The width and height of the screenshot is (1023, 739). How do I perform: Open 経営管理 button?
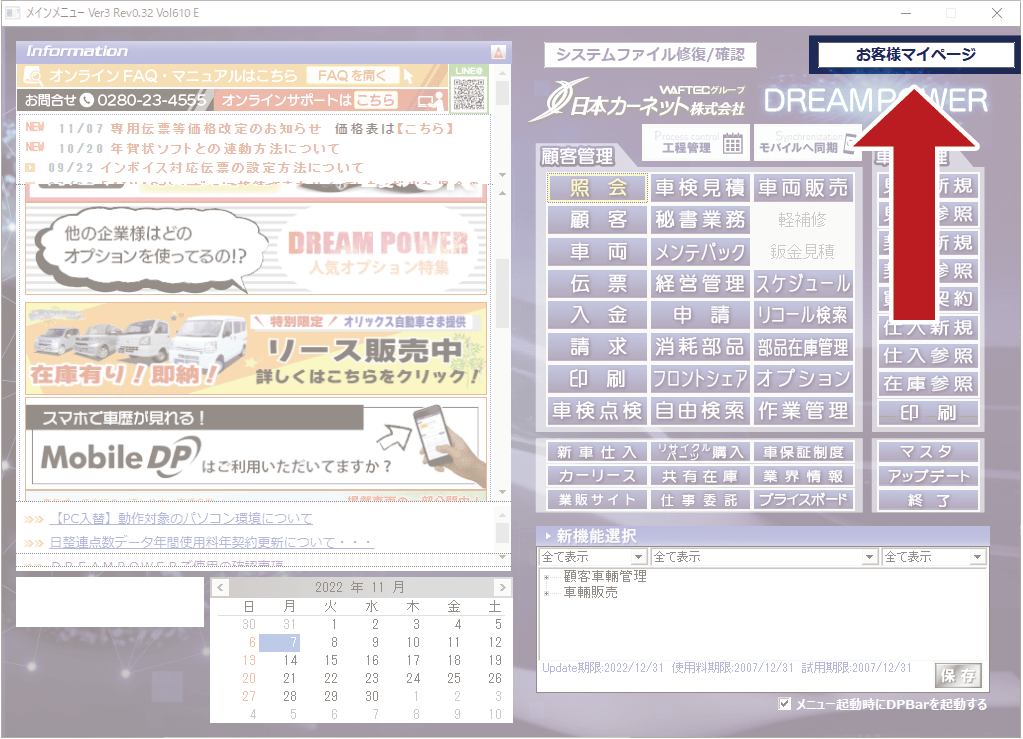point(700,284)
